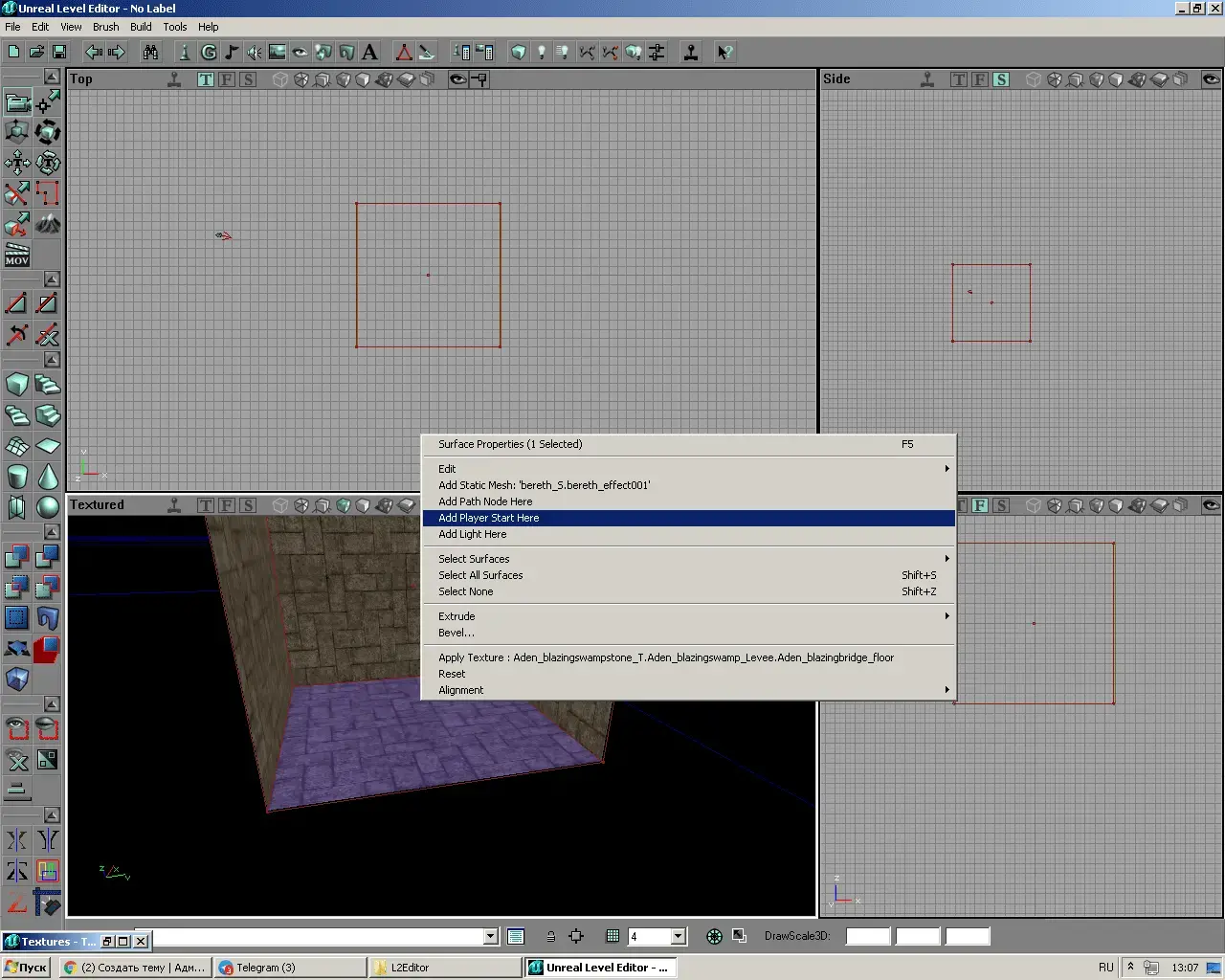
Task: Expand the Edit submenu in context menu
Action: coord(688,469)
